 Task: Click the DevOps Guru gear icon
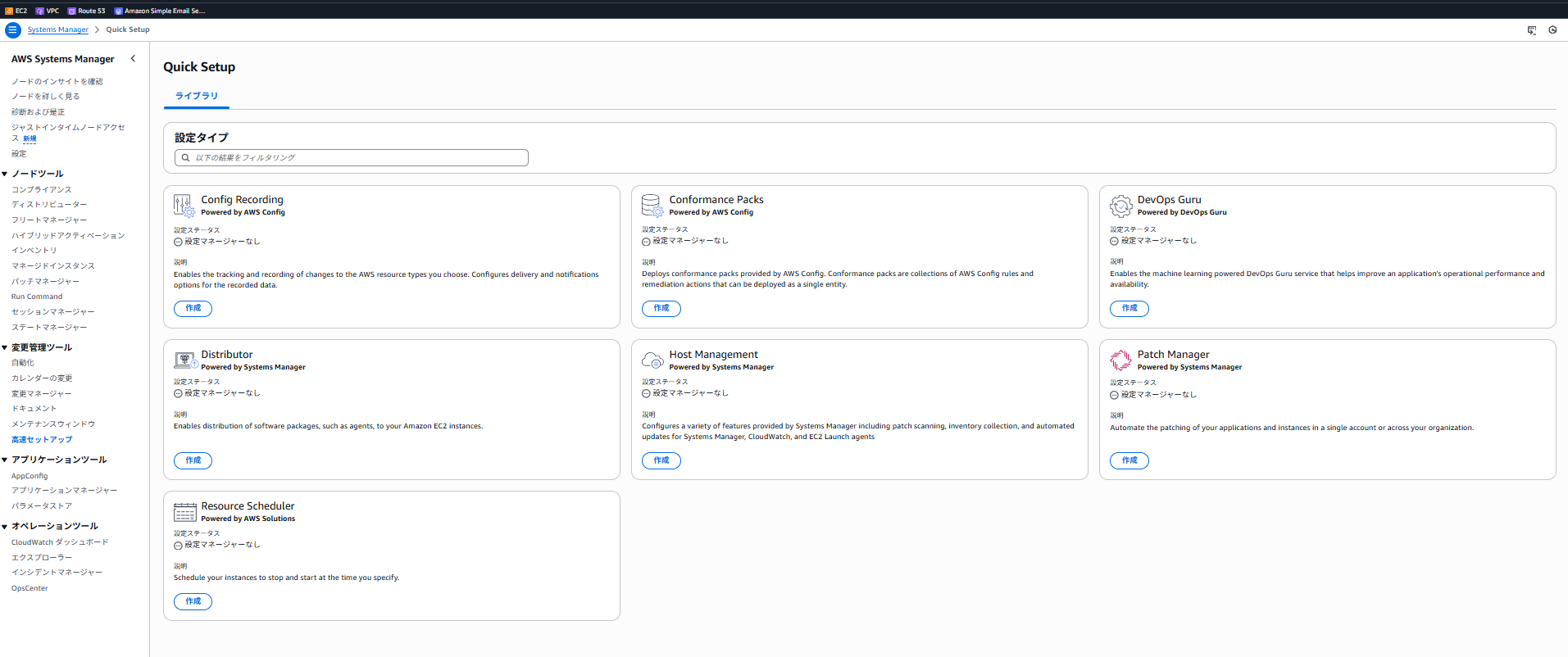click(x=1120, y=205)
